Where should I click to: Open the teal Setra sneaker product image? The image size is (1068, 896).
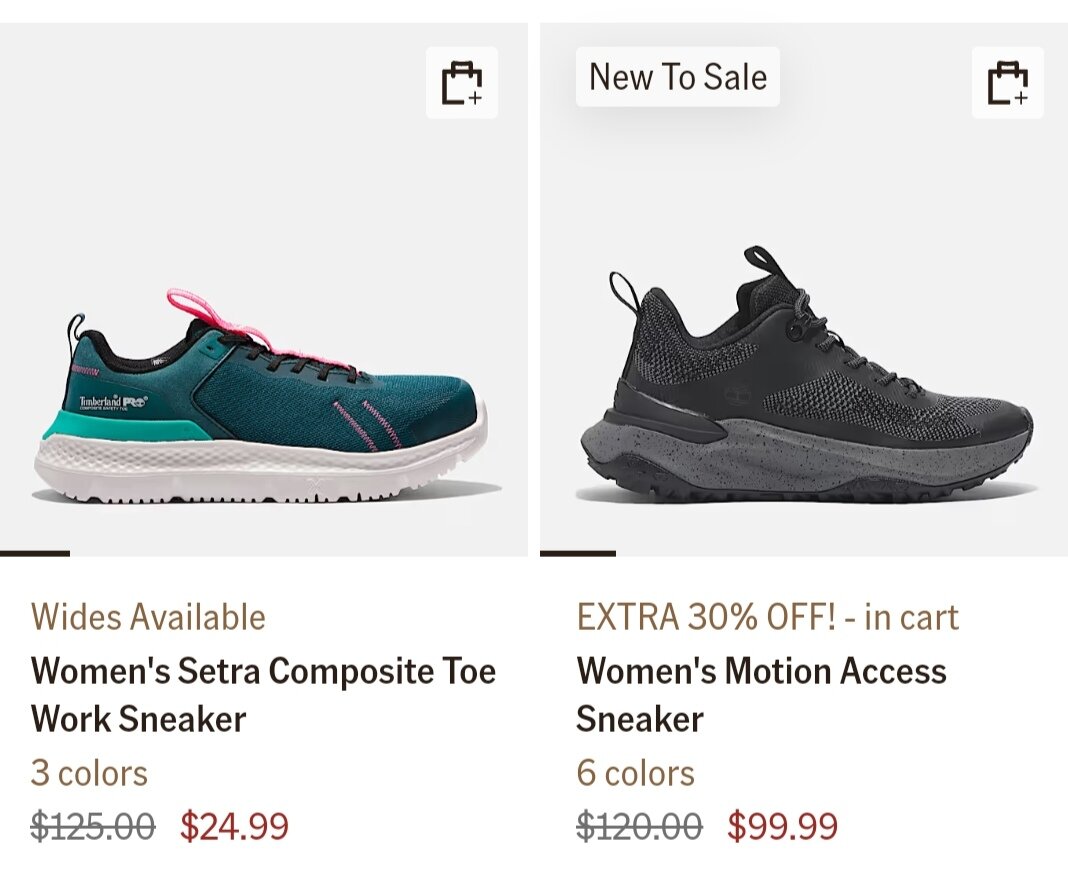[x=262, y=400]
